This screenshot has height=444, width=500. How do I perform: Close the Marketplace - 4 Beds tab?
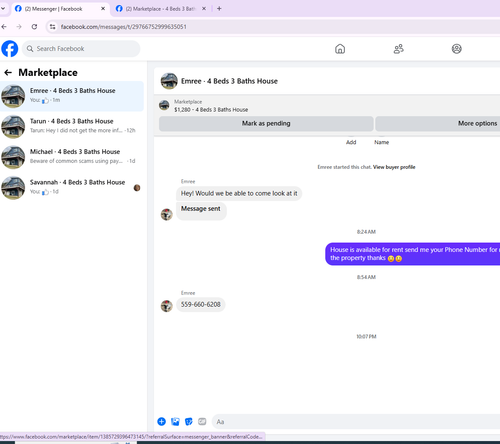(x=204, y=9)
